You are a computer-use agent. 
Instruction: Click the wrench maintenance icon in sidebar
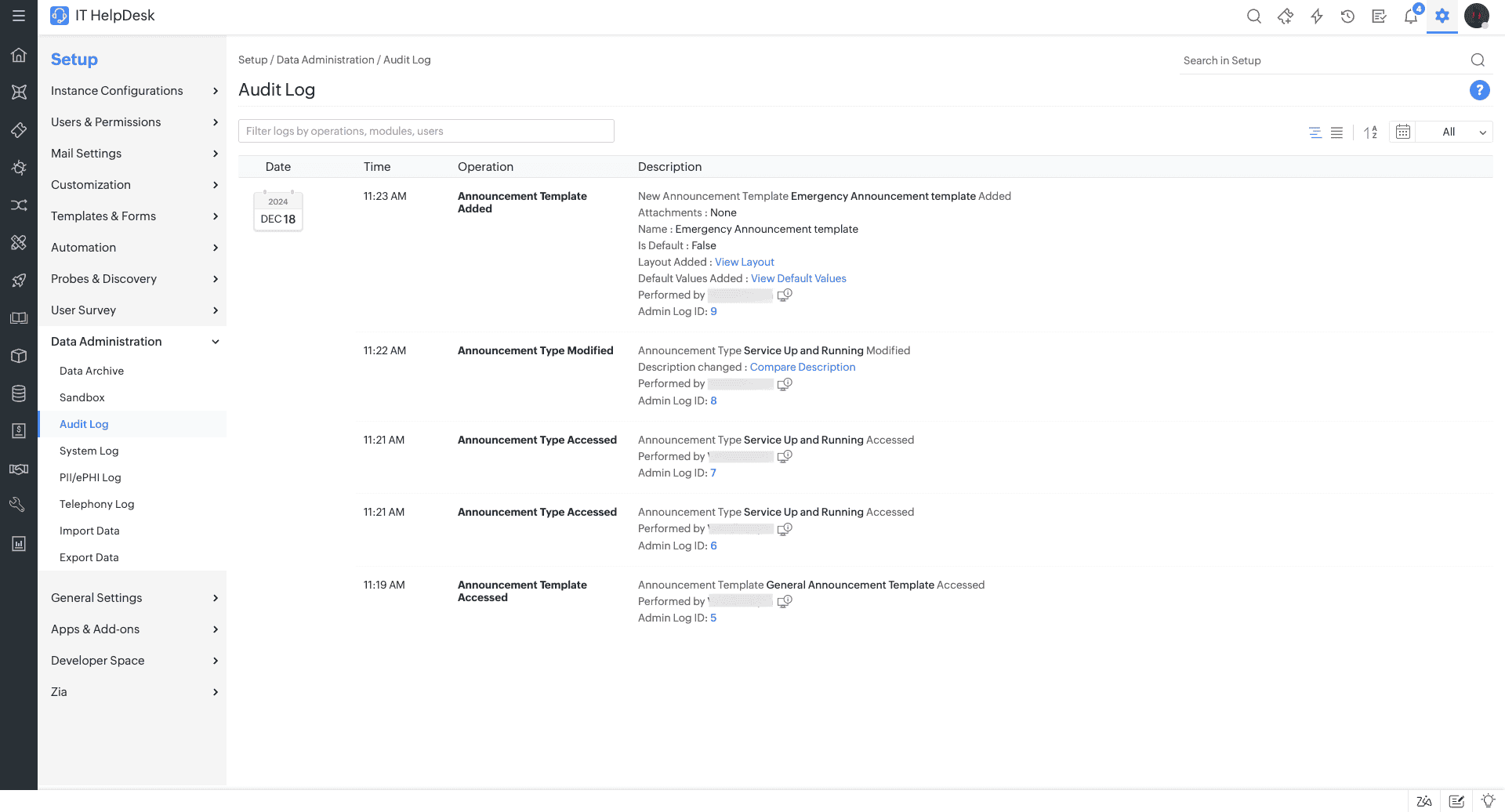pos(19,504)
